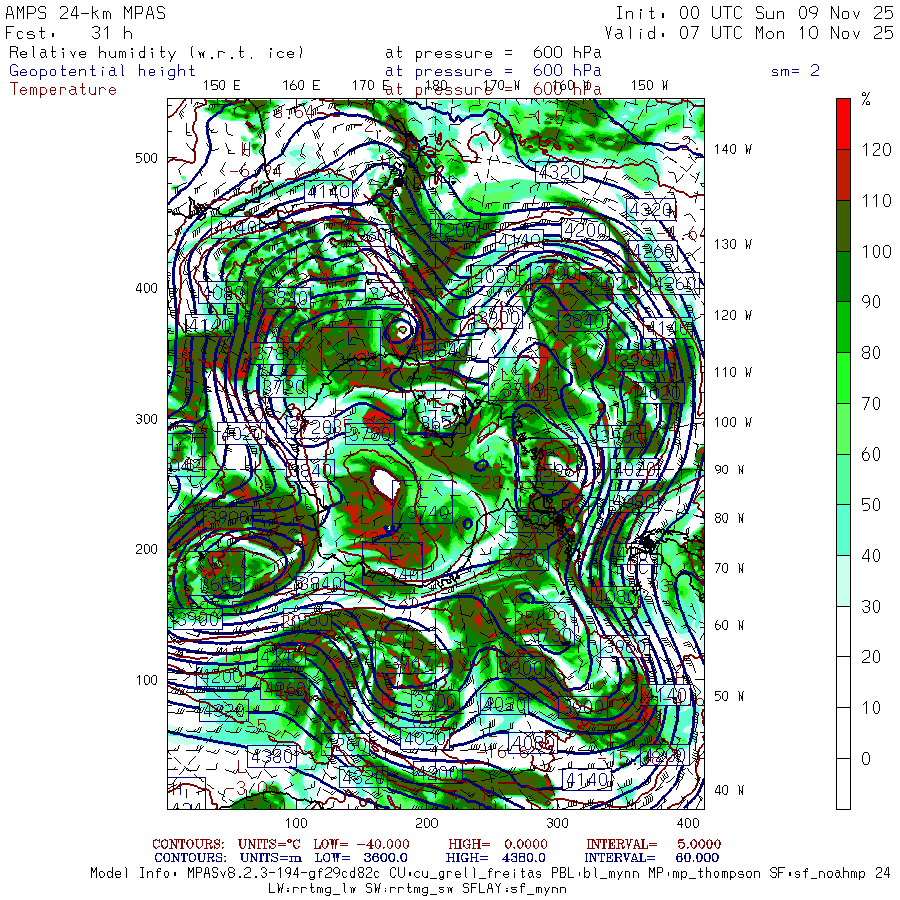Click the white swatch at the color bar bottom
Screen dimensions: 900x900
843,783
